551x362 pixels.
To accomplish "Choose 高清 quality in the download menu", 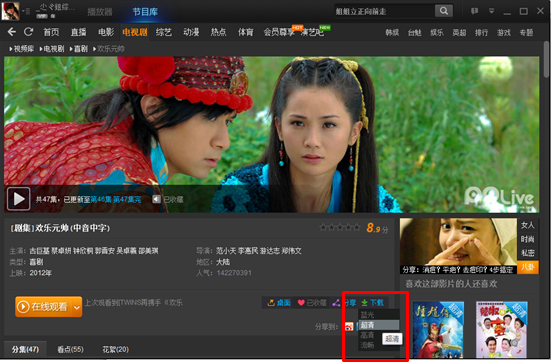I will (369, 335).
